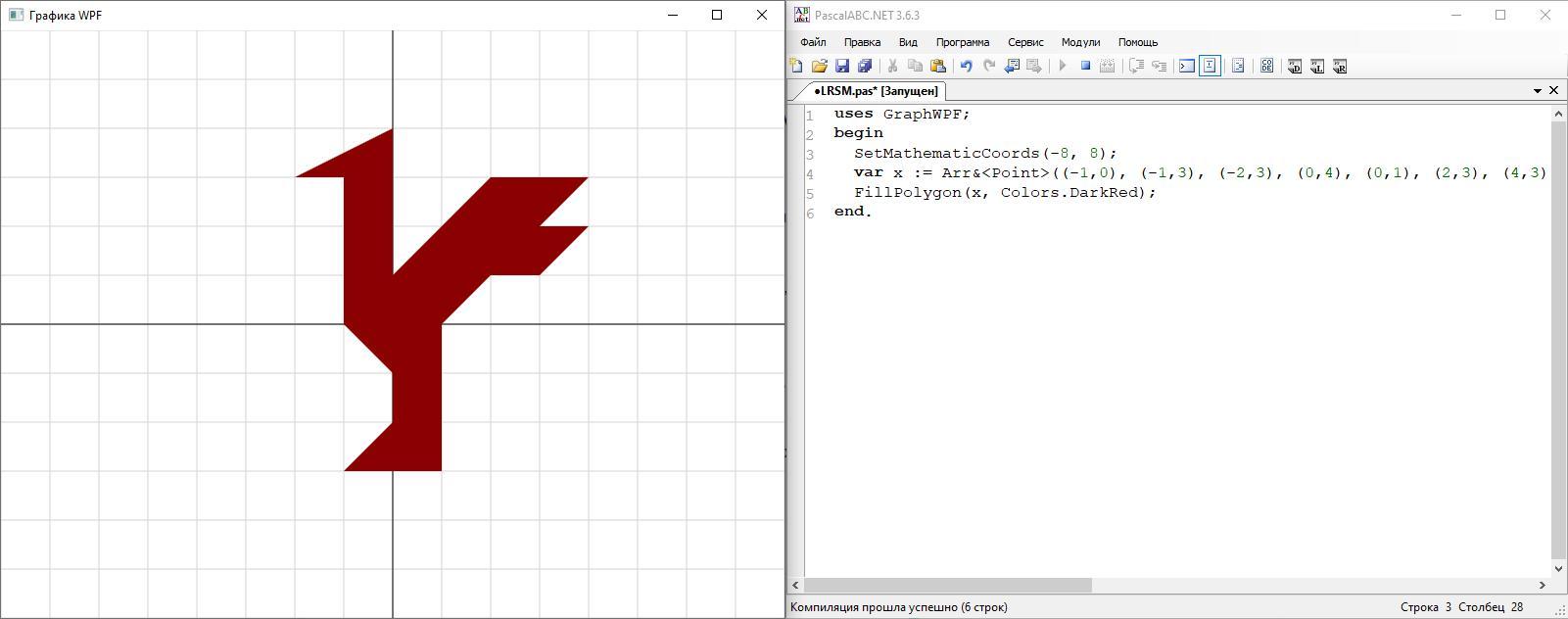The image size is (1568, 619).
Task: Step over debug icon
Action: 1136,66
